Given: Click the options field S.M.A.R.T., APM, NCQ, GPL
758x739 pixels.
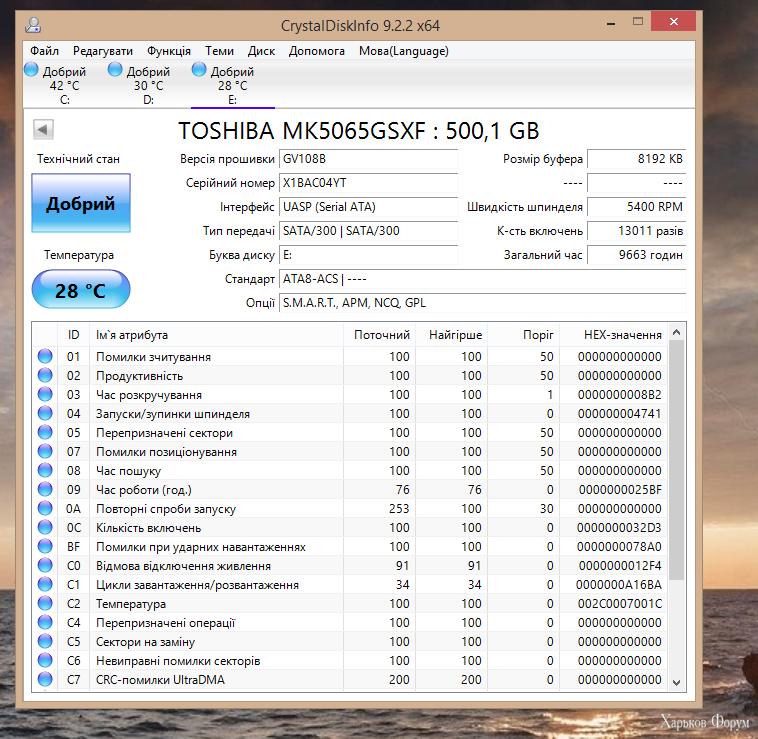Looking at the screenshot, I should [x=482, y=303].
